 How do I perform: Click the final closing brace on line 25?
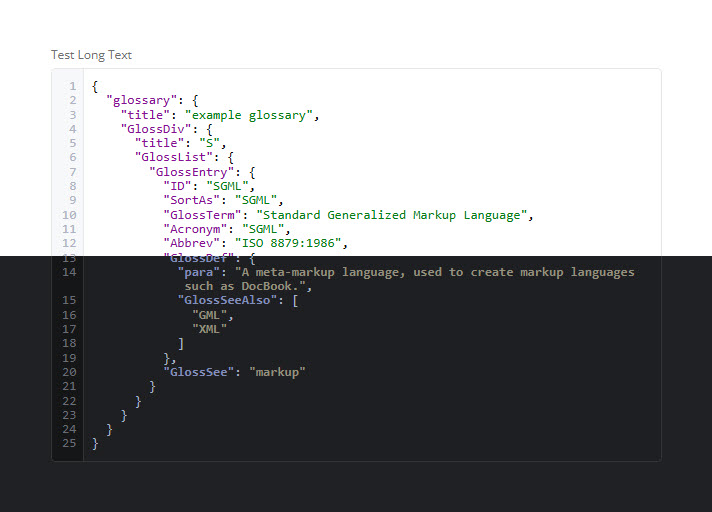pyautogui.click(x=95, y=443)
